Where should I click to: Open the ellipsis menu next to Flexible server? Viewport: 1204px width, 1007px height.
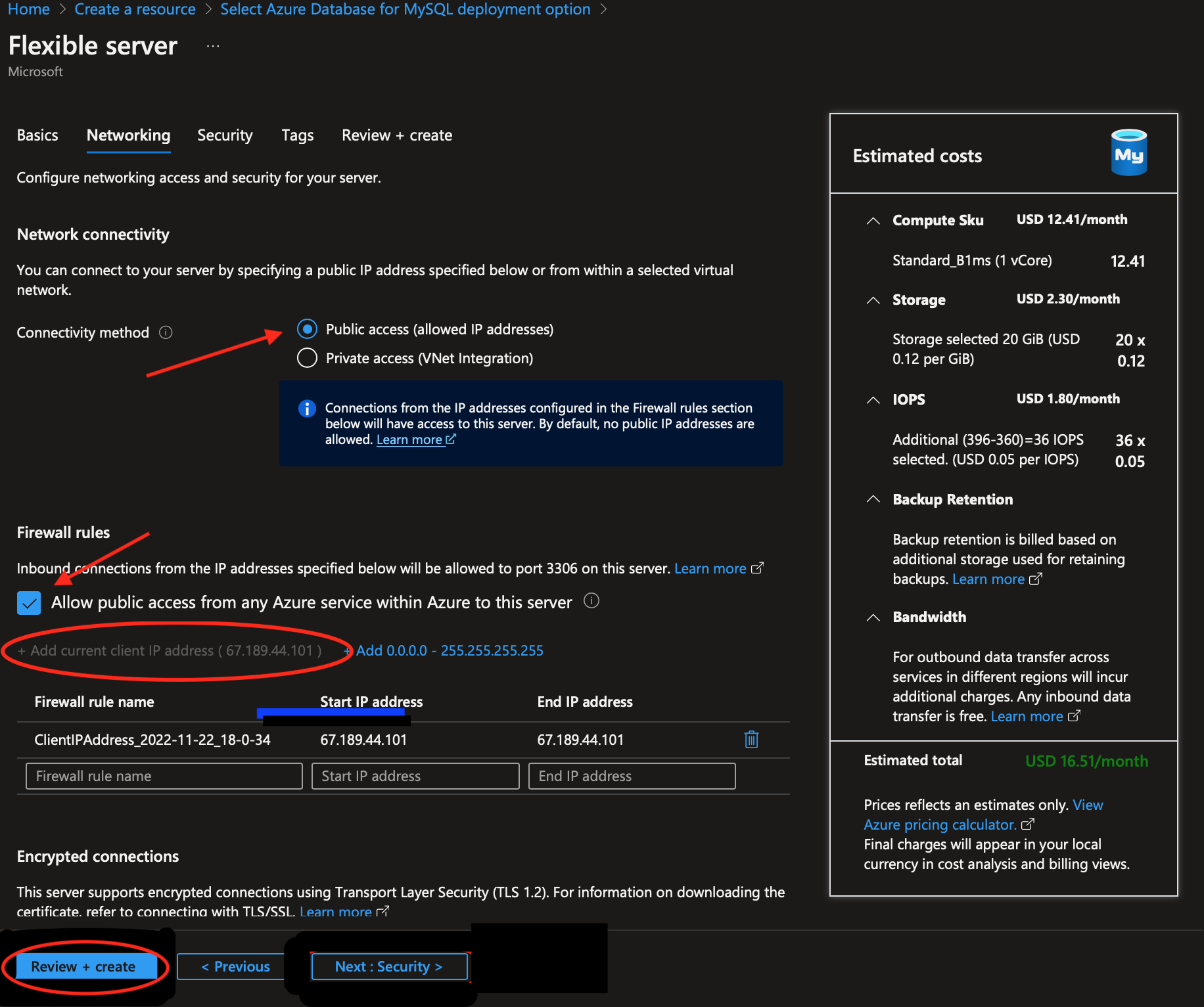(x=213, y=46)
